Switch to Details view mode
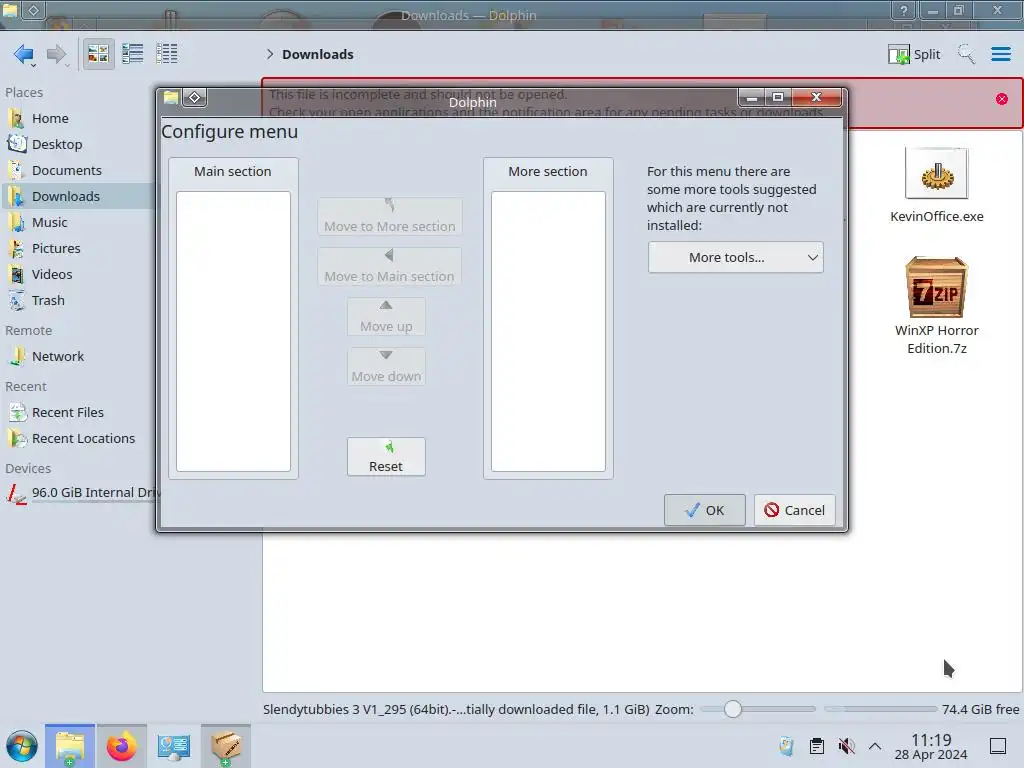The width and height of the screenshot is (1024, 768). point(167,54)
